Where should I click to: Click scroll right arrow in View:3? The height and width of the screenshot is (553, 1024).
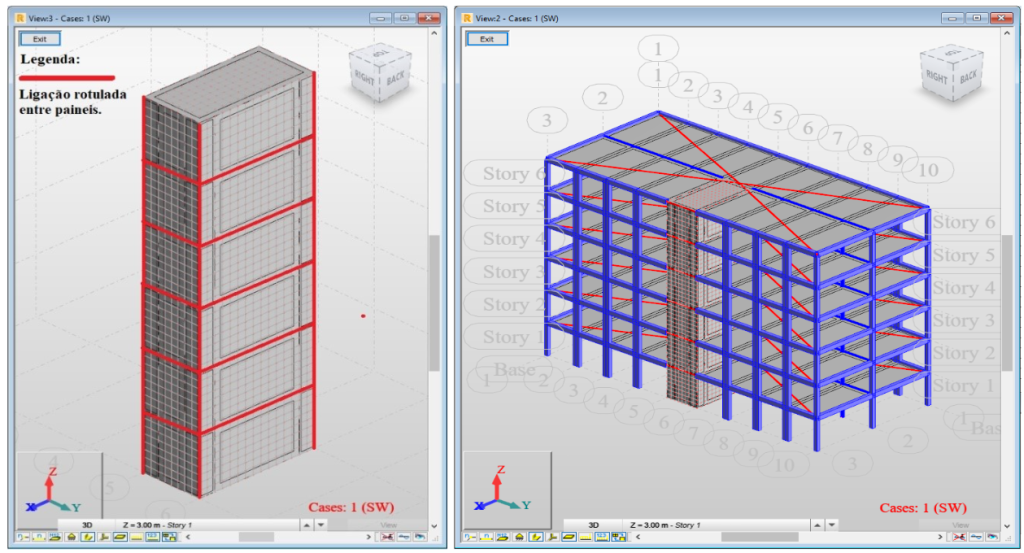pos(368,537)
